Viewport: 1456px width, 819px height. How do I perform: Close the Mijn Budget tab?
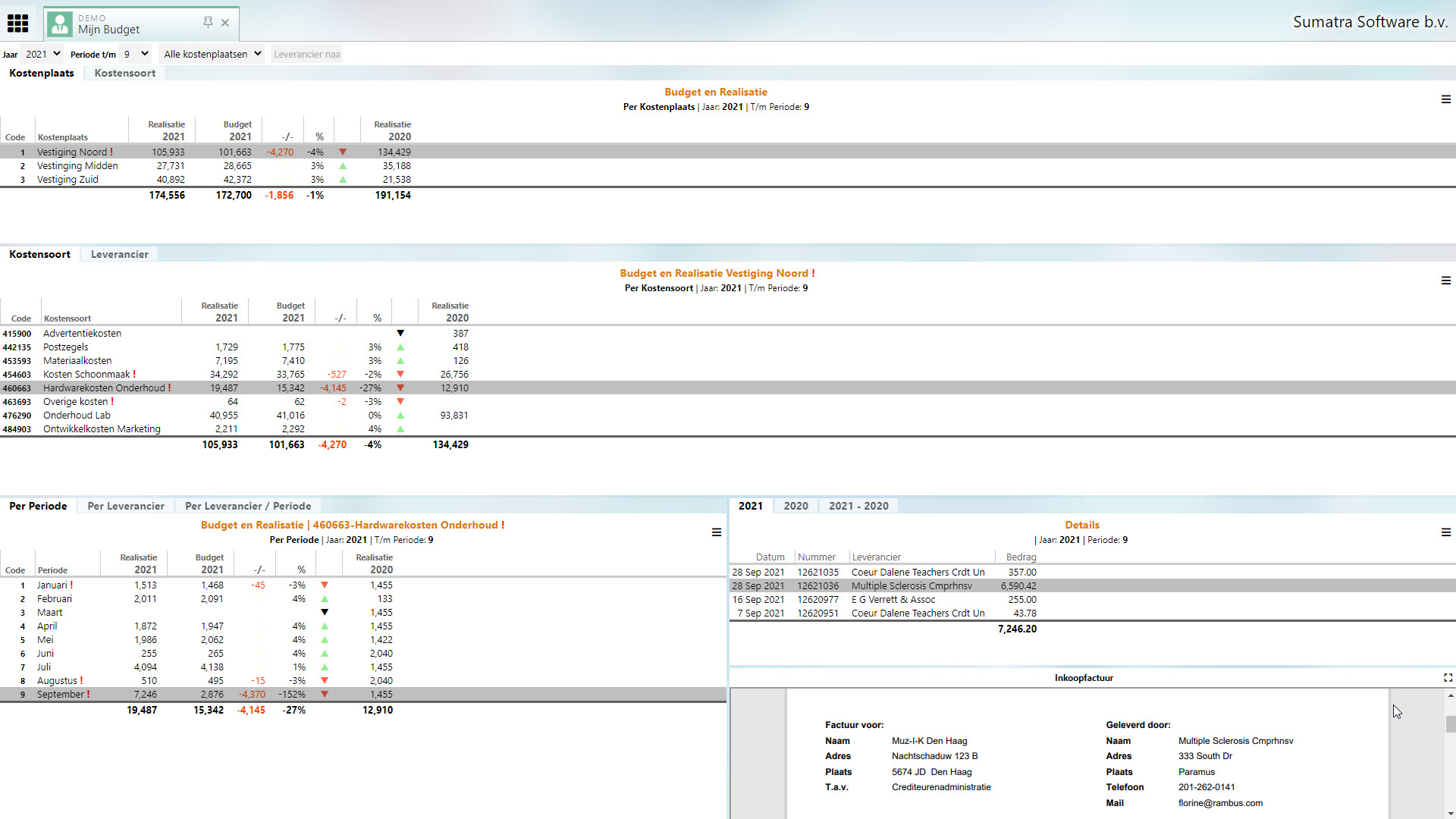point(225,23)
